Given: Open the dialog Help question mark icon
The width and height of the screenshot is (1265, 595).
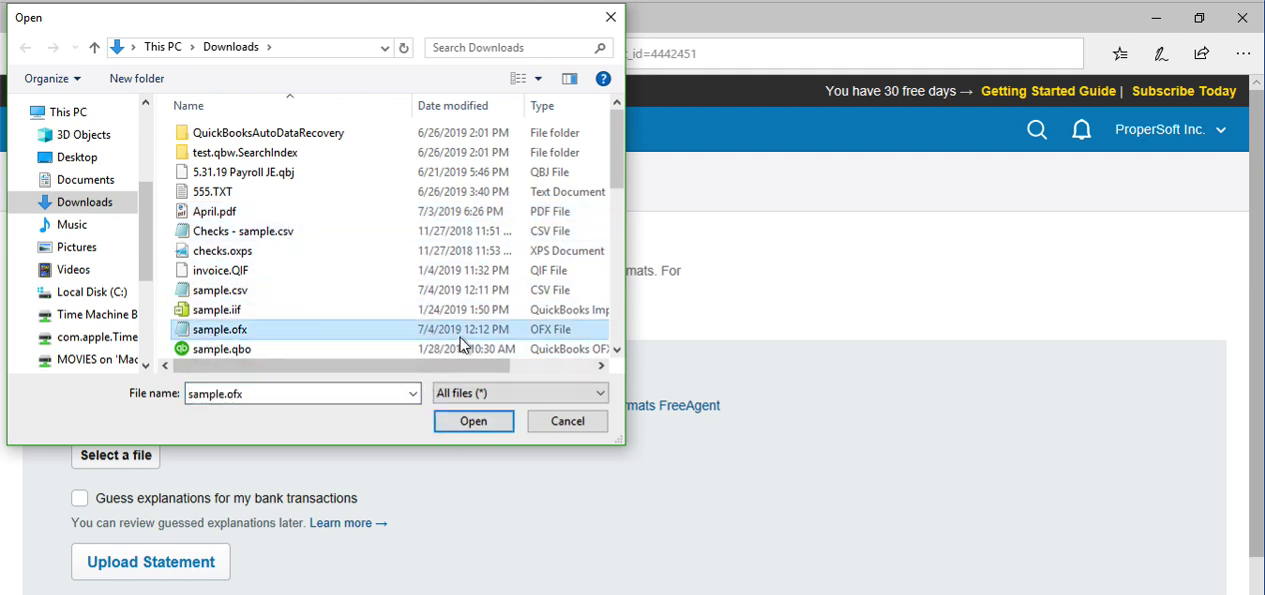Looking at the screenshot, I should click(x=603, y=79).
